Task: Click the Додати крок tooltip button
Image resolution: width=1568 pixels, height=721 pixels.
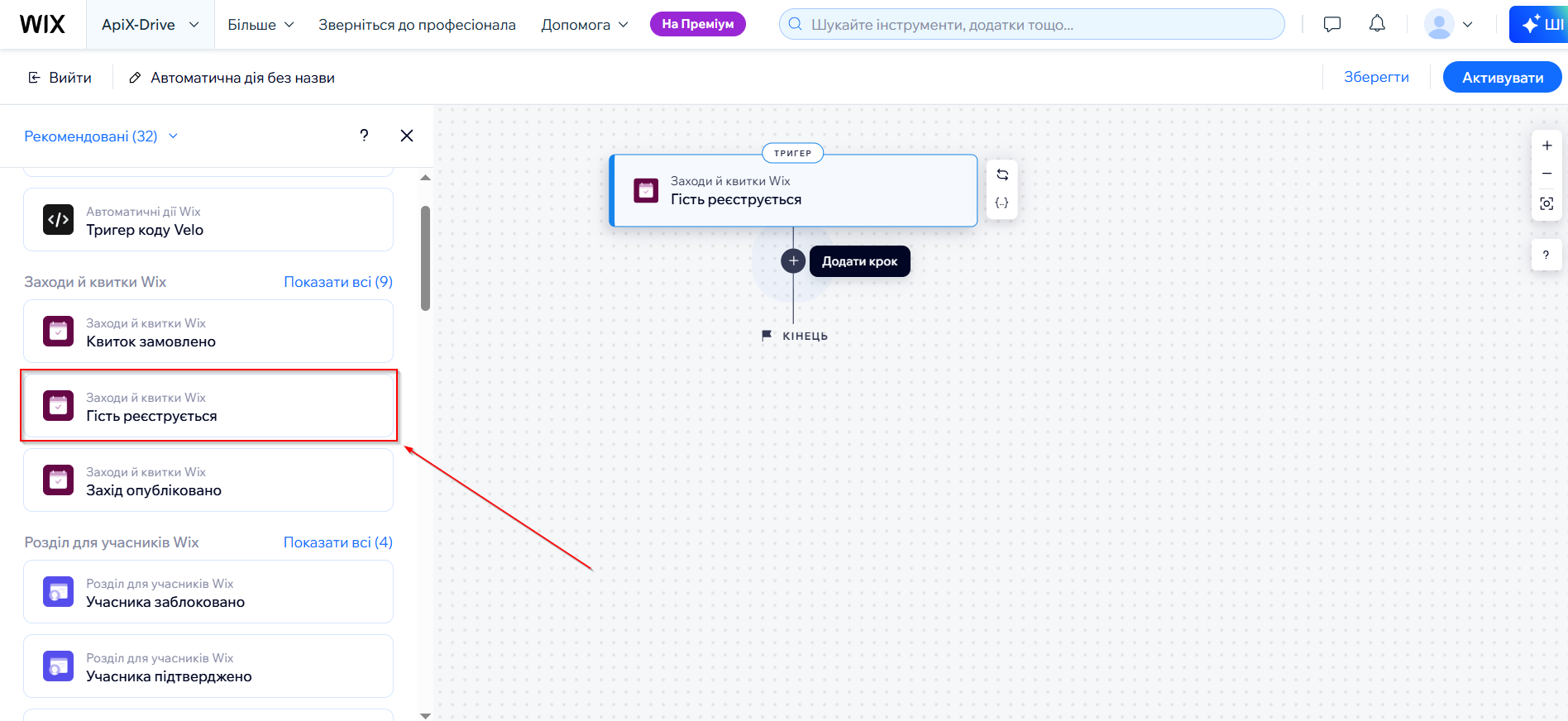Action: (x=859, y=261)
